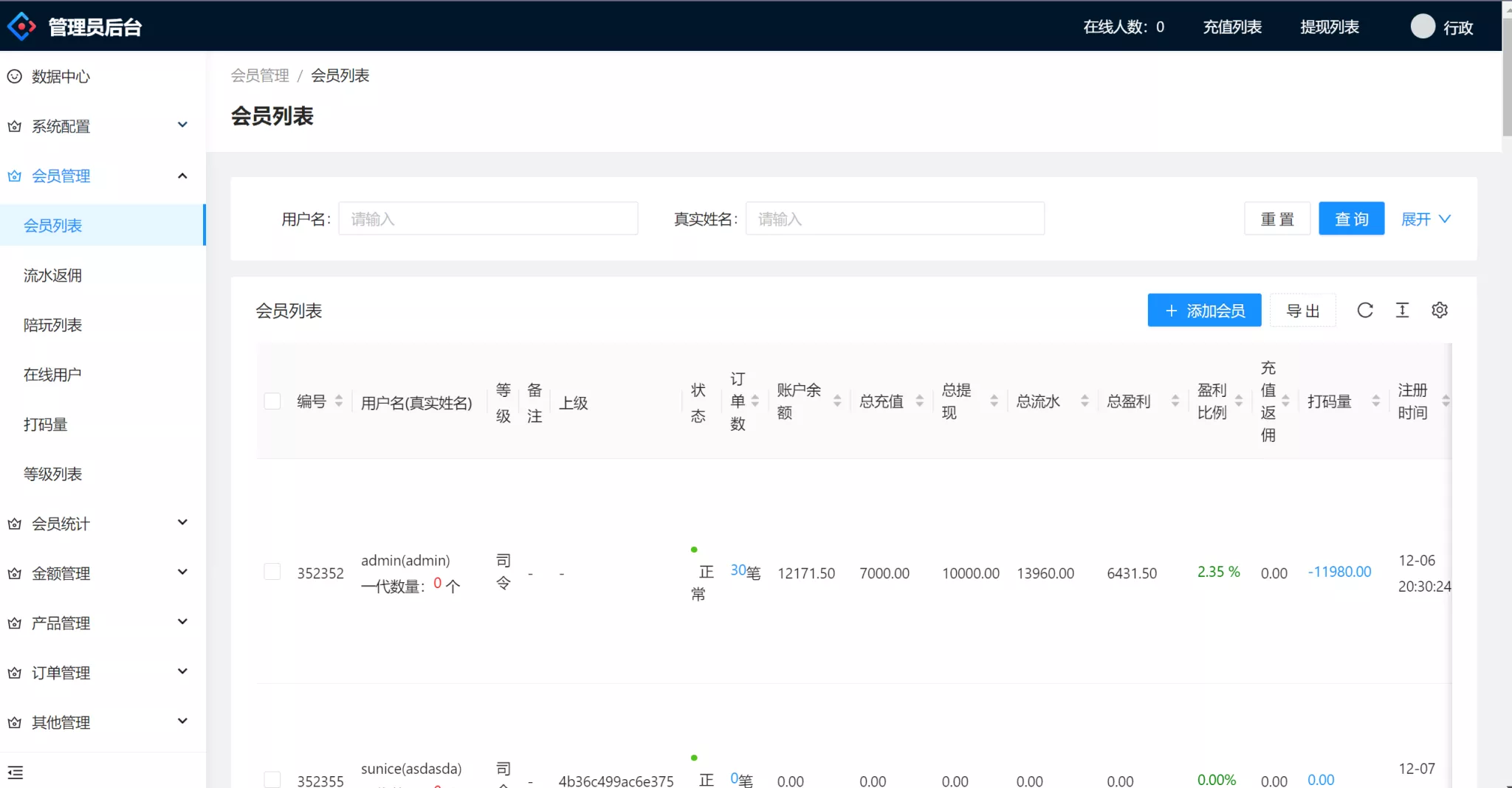Click the 查询 search button
This screenshot has width=1512, height=788.
1351,218
